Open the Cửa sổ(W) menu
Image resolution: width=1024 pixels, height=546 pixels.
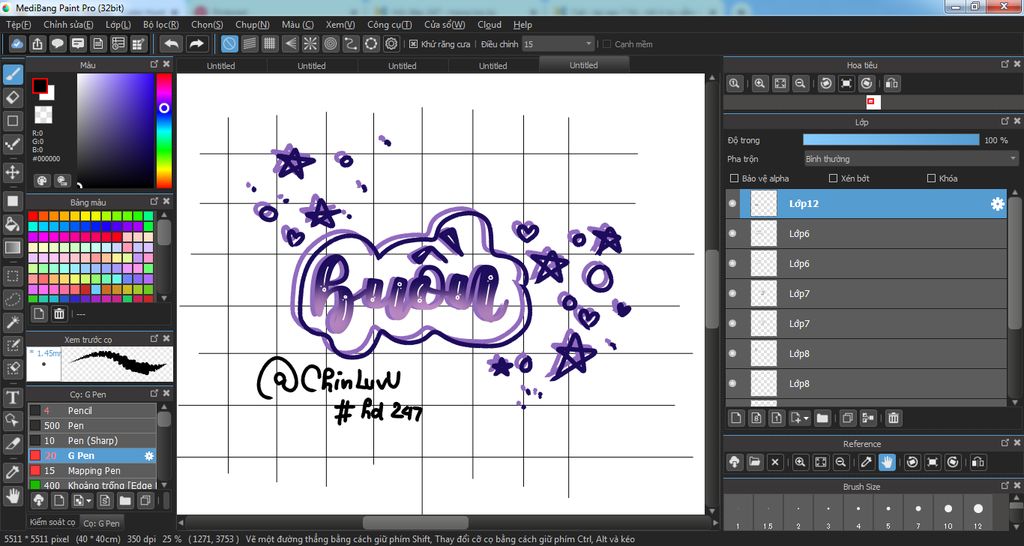[x=445, y=25]
